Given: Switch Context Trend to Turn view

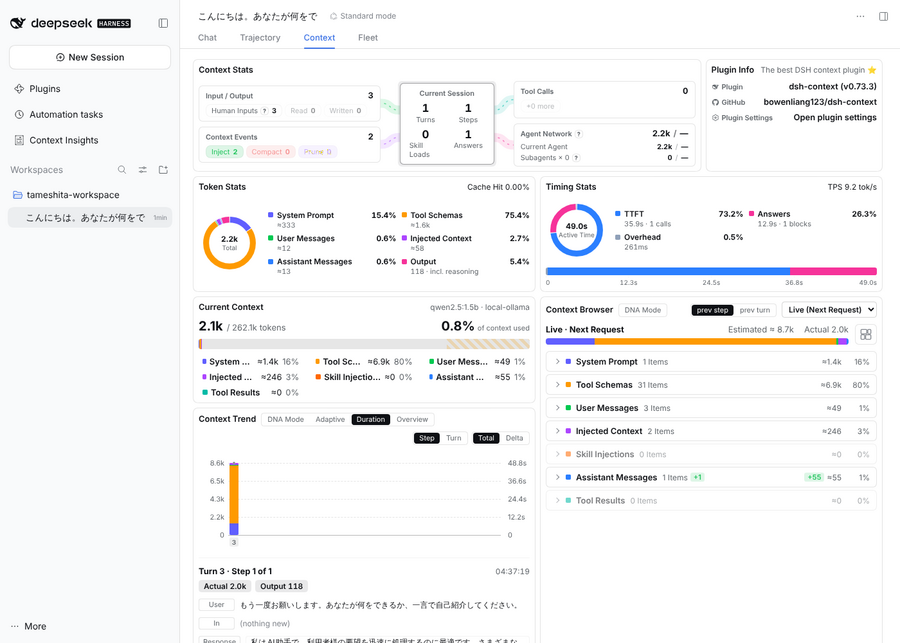Looking at the screenshot, I should point(453,438).
